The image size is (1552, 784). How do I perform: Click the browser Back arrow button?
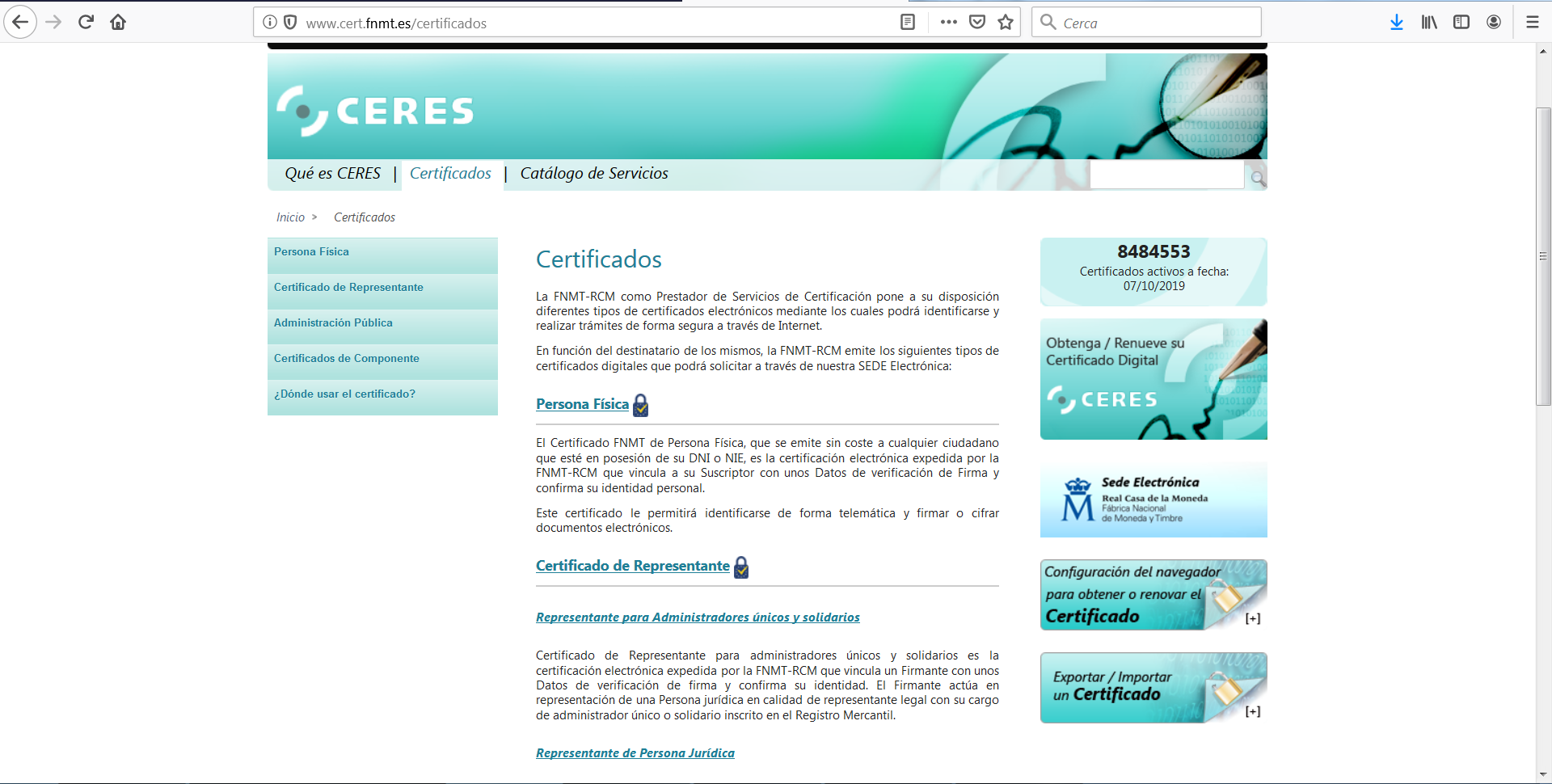pos(20,22)
